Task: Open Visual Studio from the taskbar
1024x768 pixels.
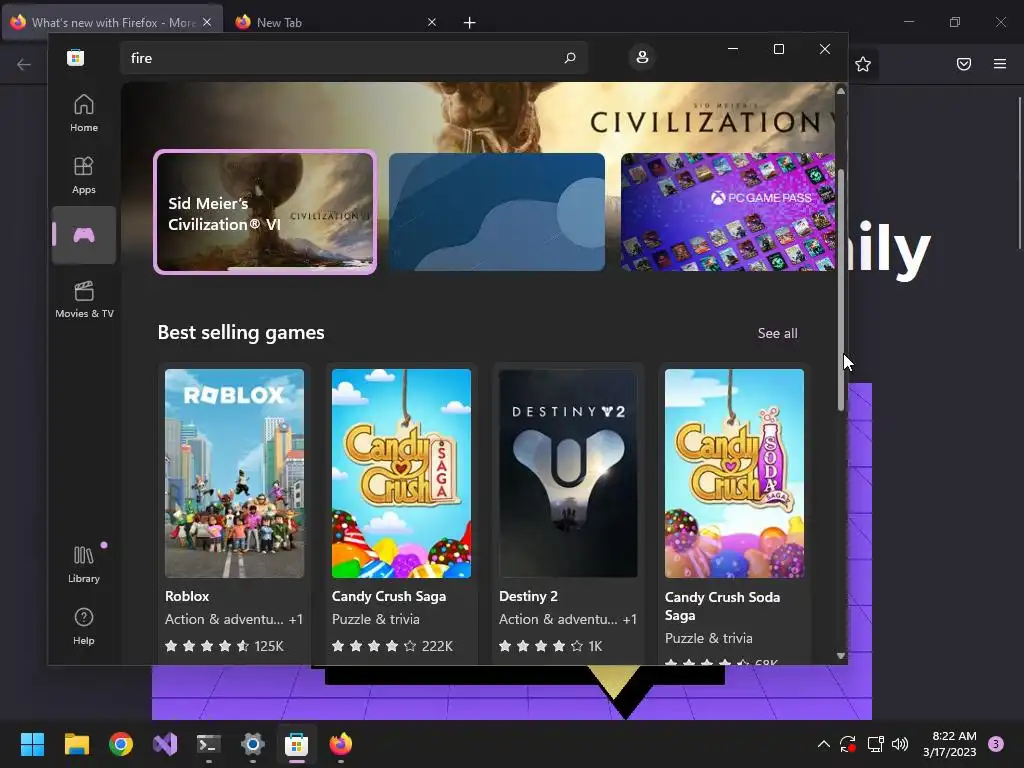Action: click(165, 744)
